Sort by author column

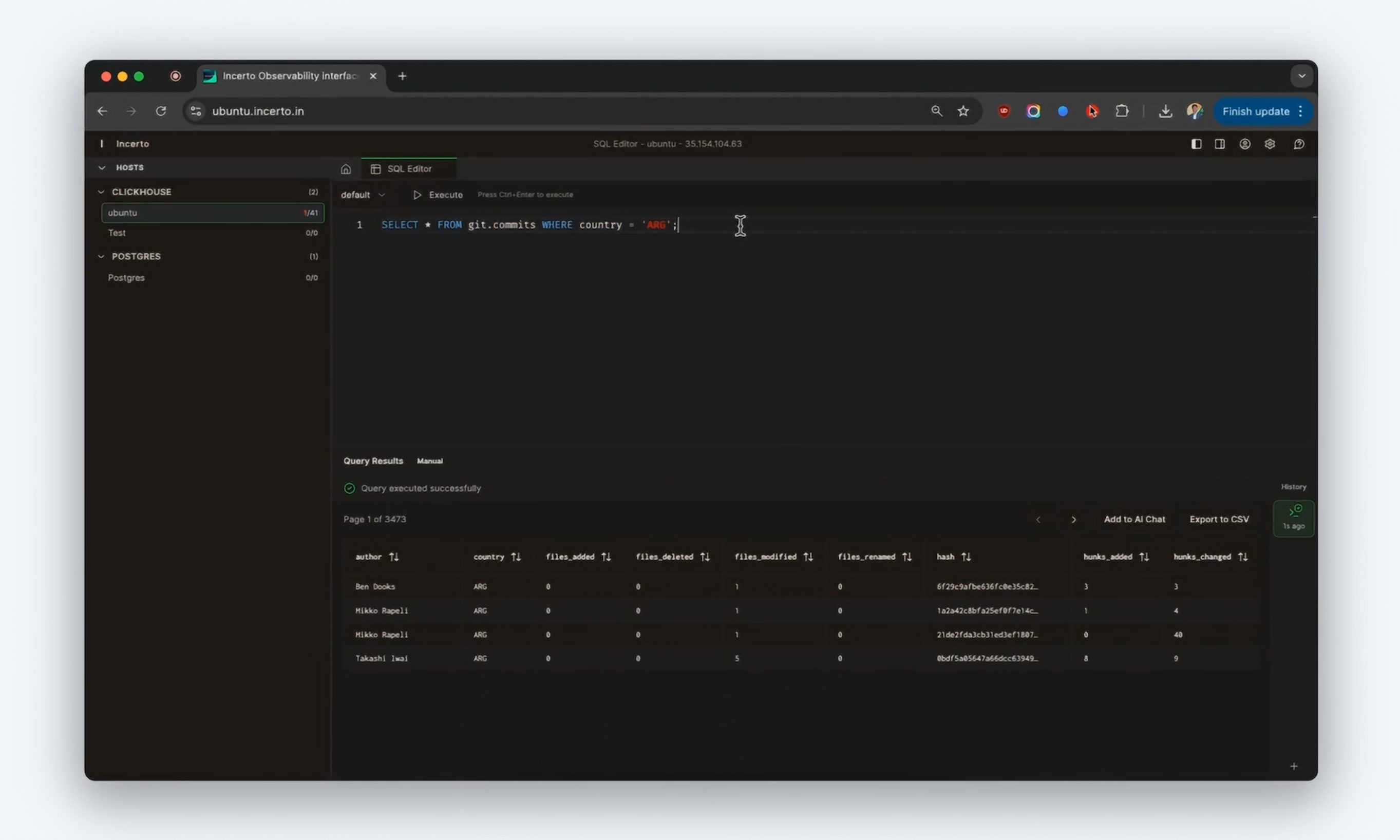coord(394,557)
